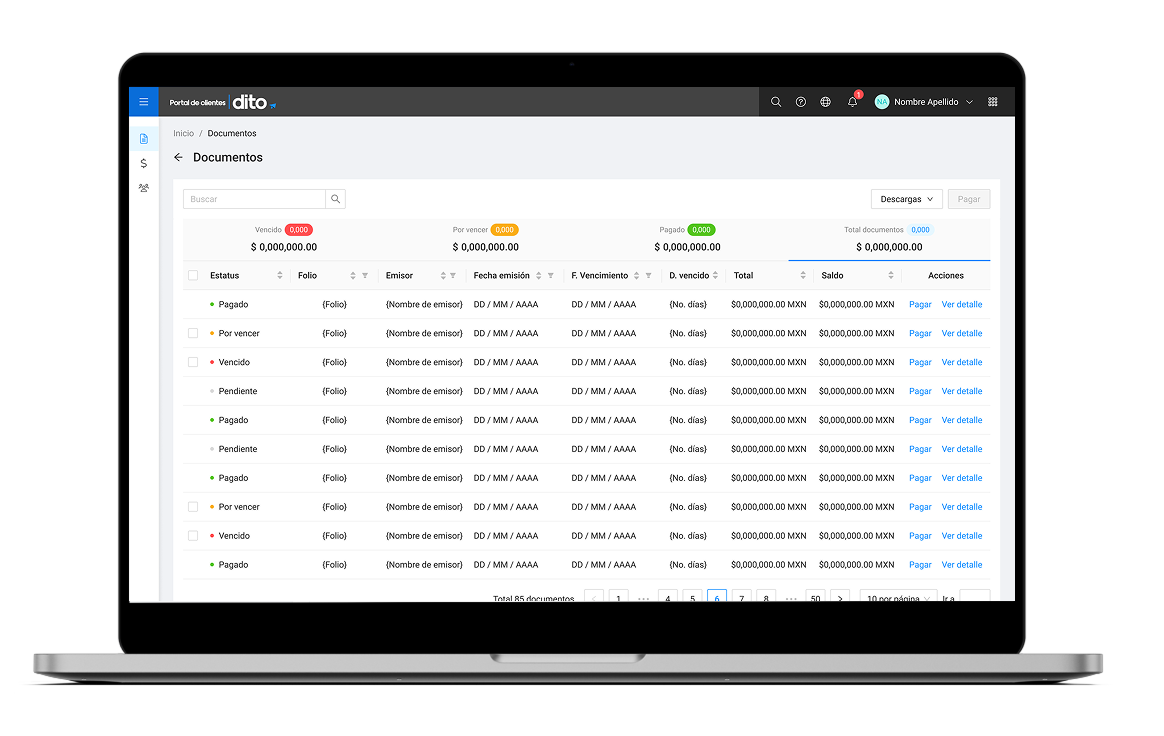
Task: Check the first Vencido row checkbox
Action: pos(193,362)
